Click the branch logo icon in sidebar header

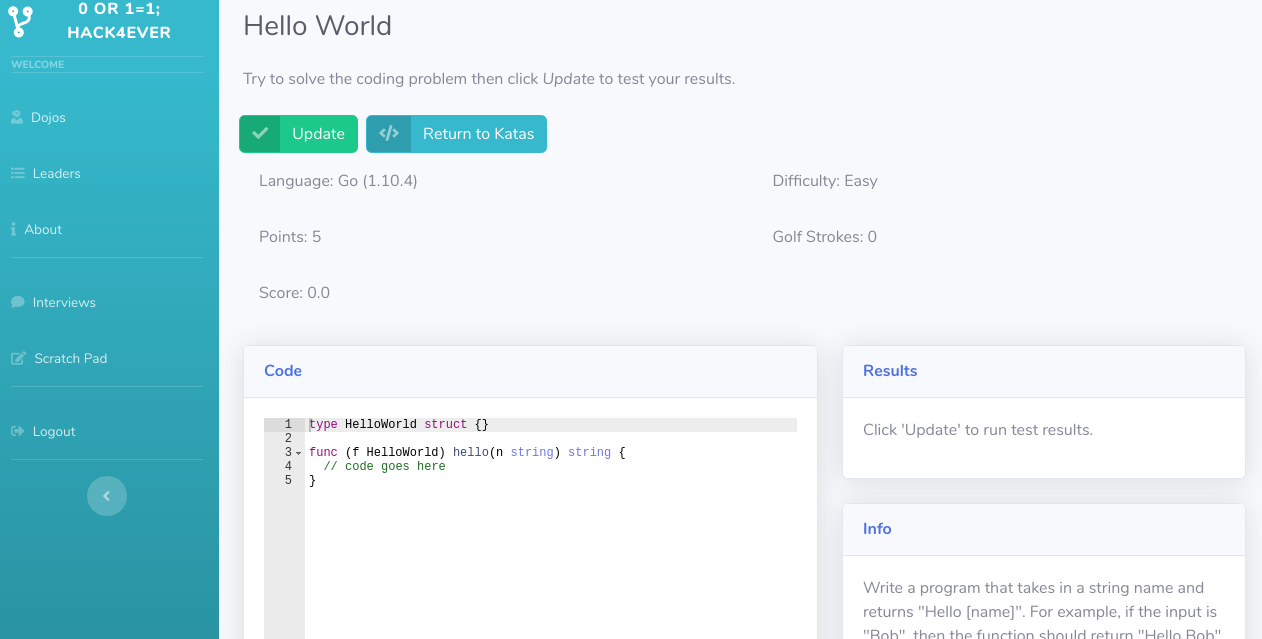coord(20,22)
